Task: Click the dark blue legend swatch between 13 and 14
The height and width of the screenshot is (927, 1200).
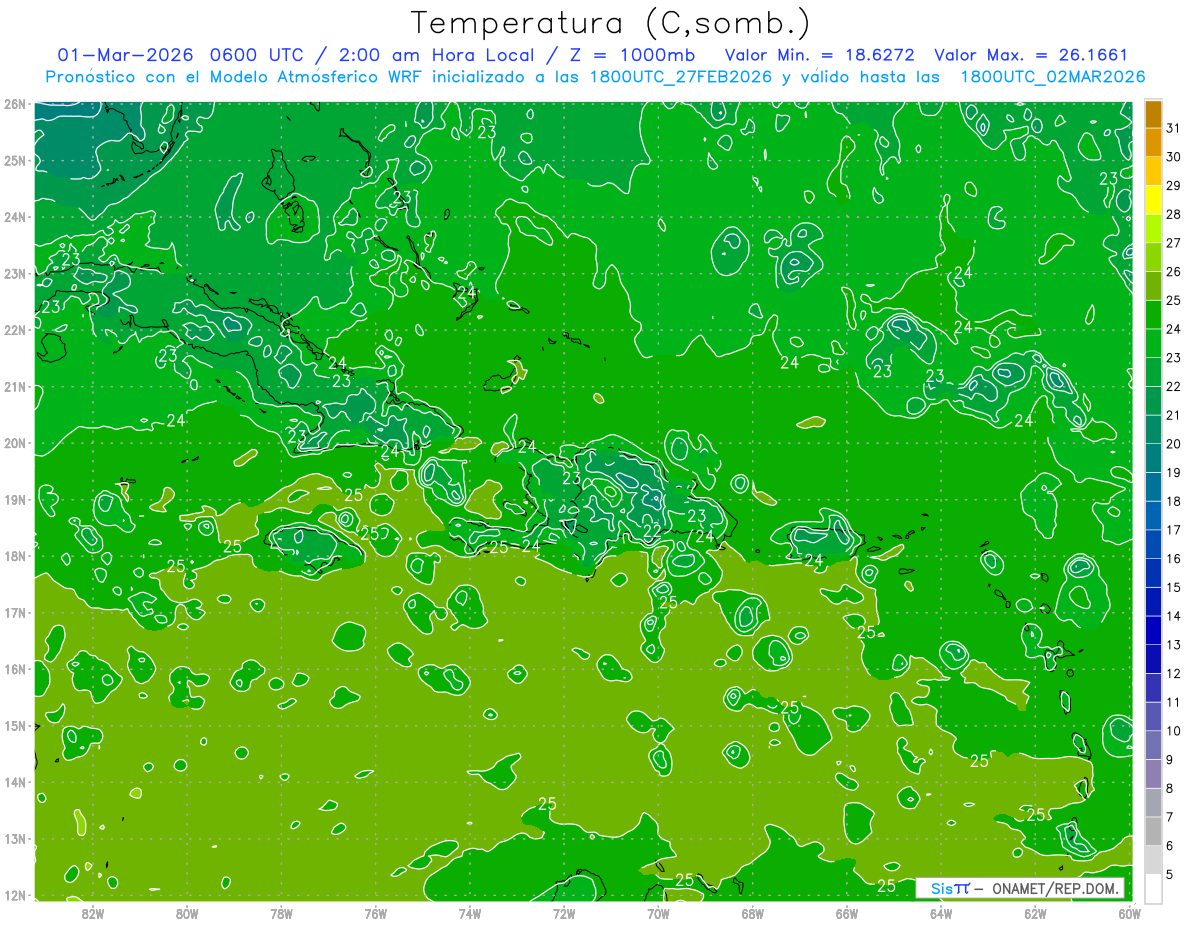Action: click(1153, 630)
